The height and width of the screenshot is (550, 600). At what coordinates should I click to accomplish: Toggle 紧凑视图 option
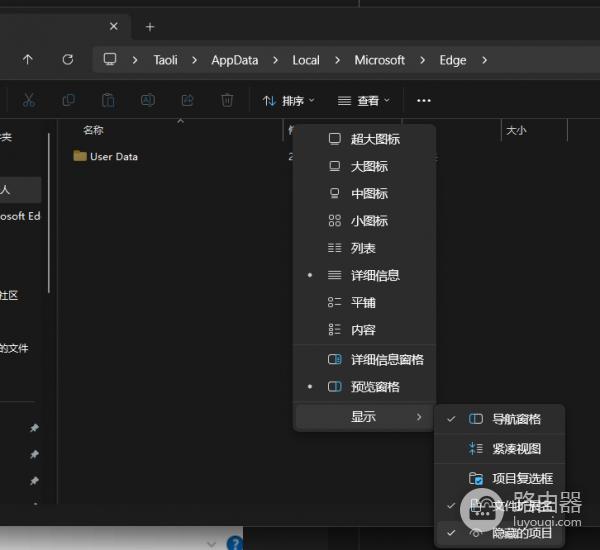coord(499,449)
